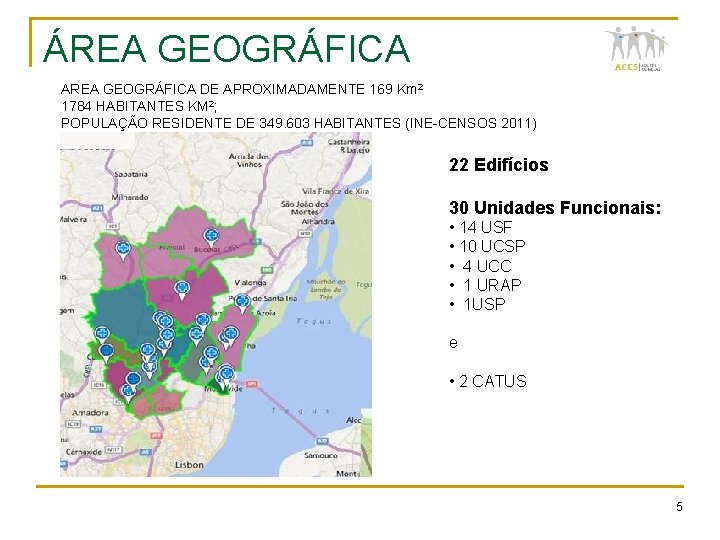Screen dimensions: 720x540
Task: Click the map pin by Póvoa de Santa Iria
Action: coord(242,304)
